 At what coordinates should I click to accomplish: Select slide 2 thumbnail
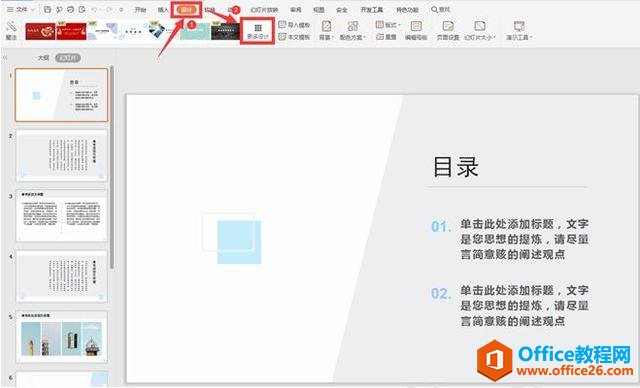pos(62,155)
